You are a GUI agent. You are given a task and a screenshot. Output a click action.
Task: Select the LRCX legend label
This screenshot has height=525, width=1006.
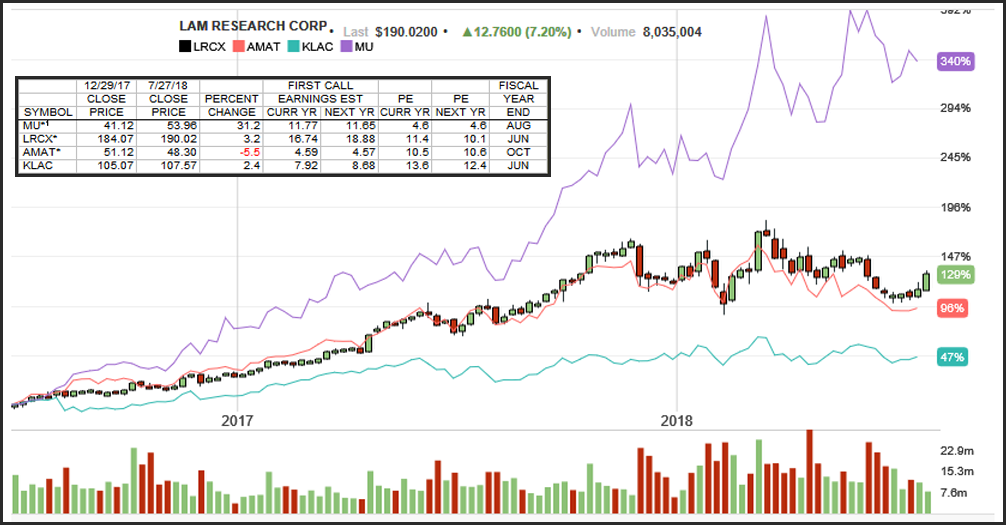[209, 47]
